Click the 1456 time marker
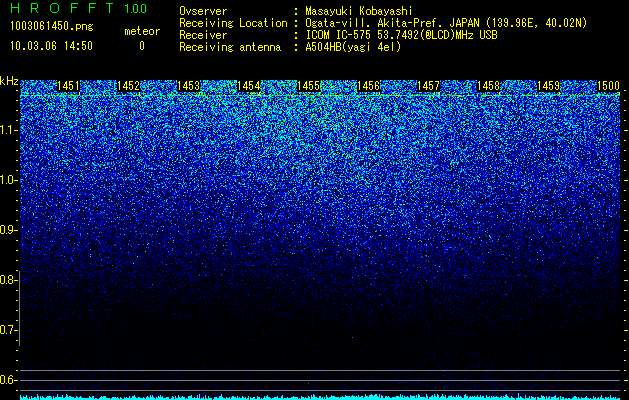Screen dimensions: 629x400 click(368, 86)
